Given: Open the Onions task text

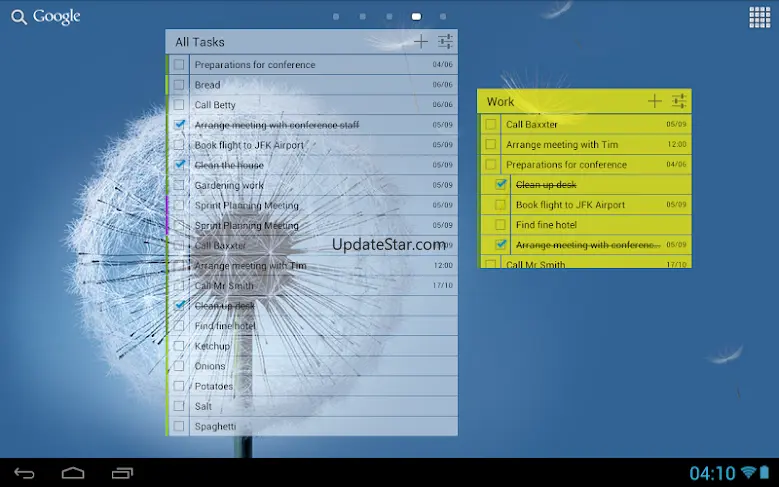Looking at the screenshot, I should [210, 366].
